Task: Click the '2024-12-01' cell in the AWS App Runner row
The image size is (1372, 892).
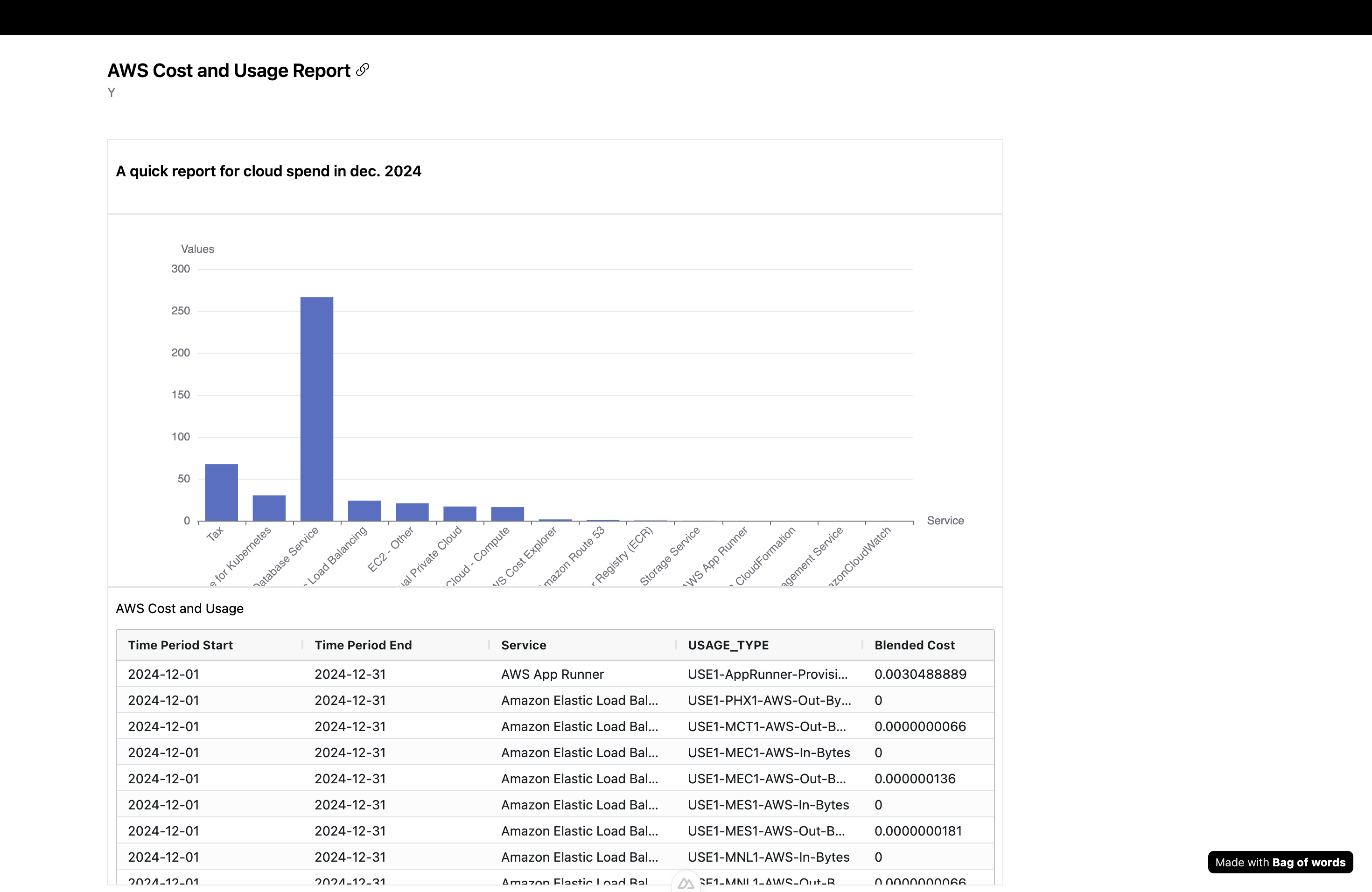Action: (164, 674)
